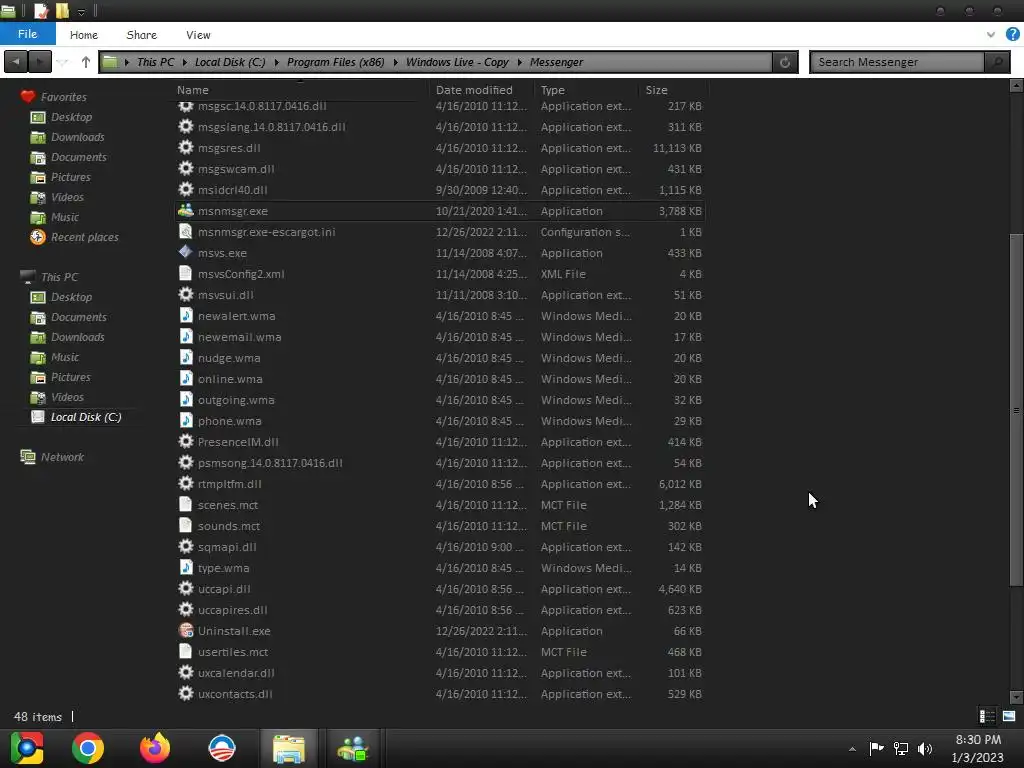Open Downloads under Favorites
Screen dimensions: 1024x768
[78, 137]
